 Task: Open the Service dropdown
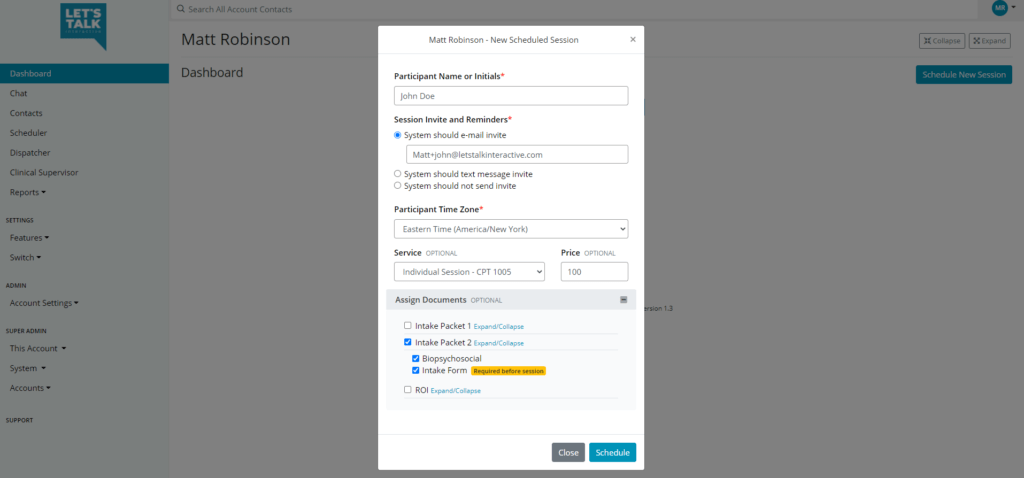pyautogui.click(x=470, y=272)
